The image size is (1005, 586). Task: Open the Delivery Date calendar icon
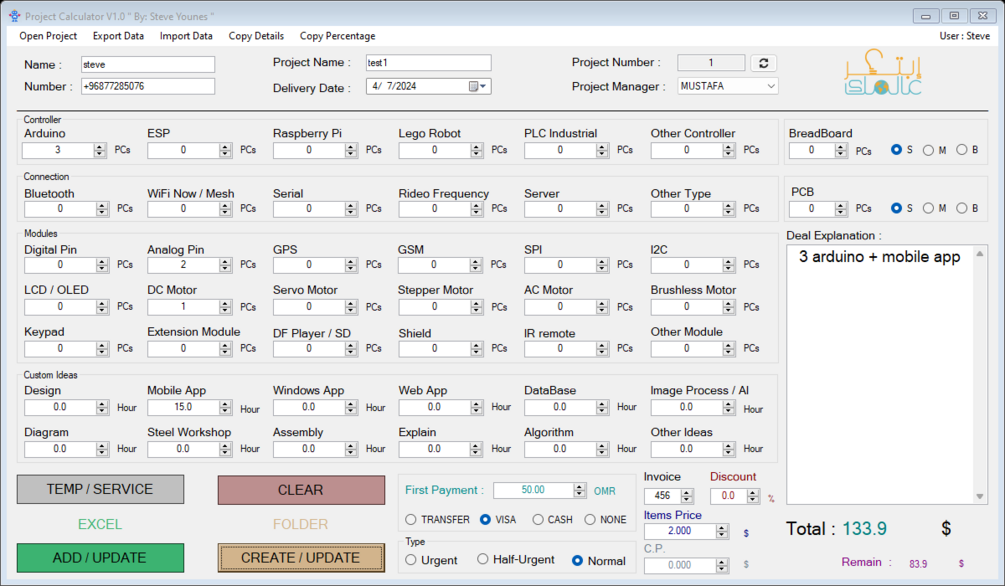click(473, 86)
